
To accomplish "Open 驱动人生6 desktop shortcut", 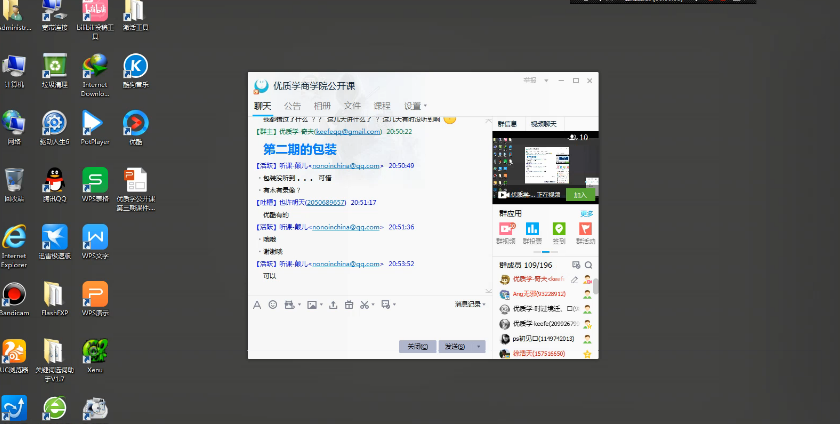I will [x=54, y=128].
